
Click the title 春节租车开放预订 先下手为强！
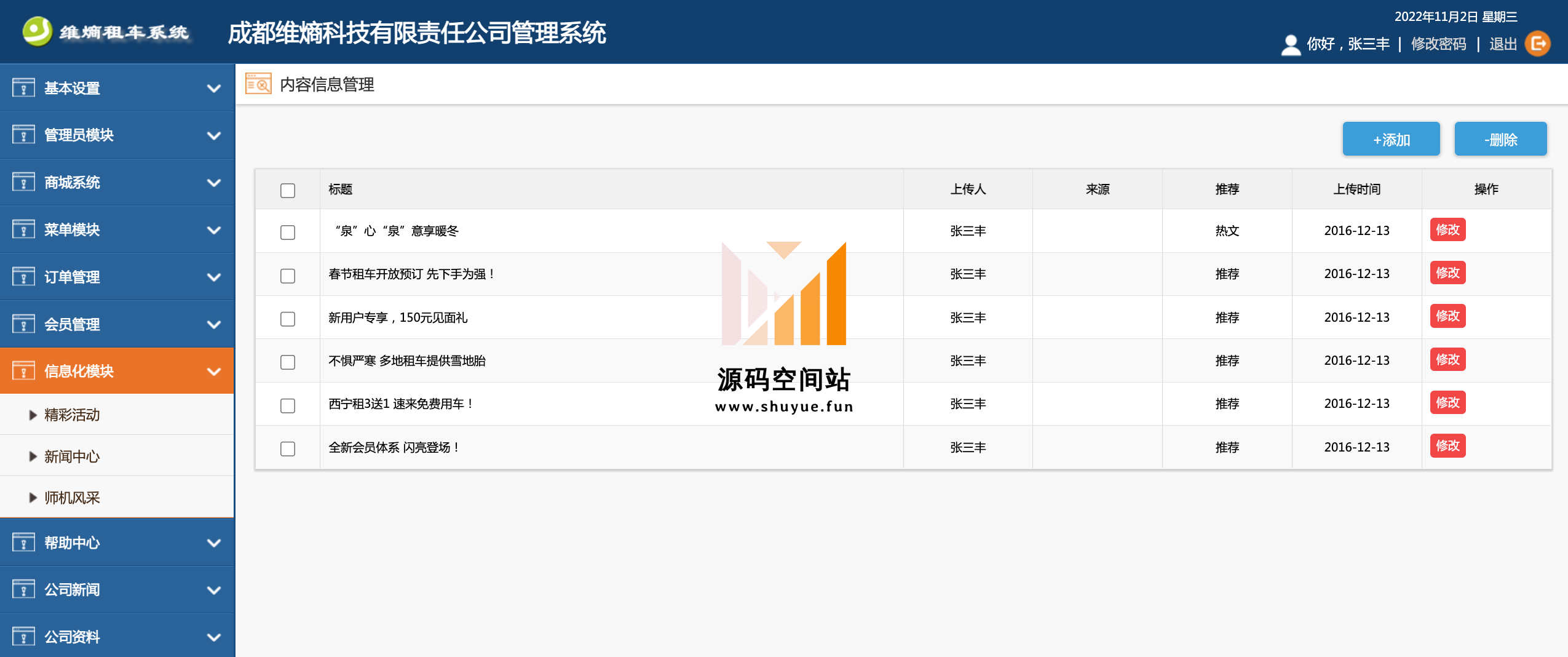[x=411, y=274]
